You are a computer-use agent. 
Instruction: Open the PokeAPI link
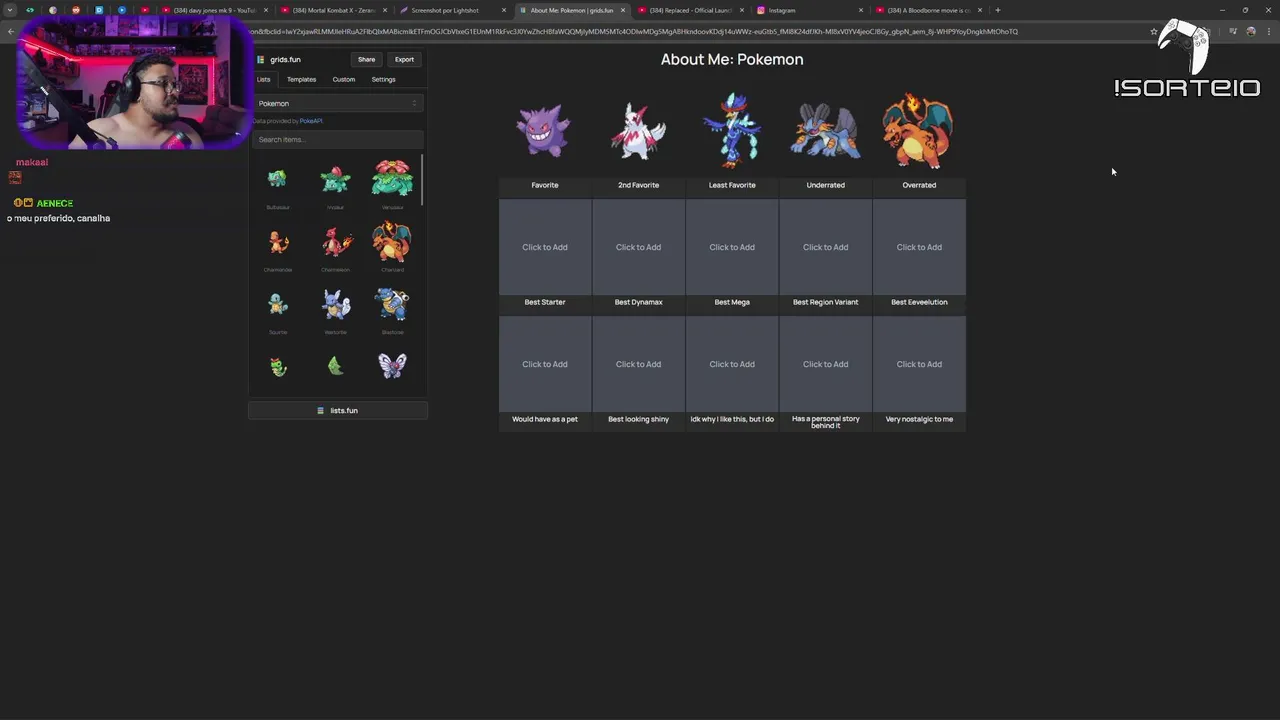[311, 121]
